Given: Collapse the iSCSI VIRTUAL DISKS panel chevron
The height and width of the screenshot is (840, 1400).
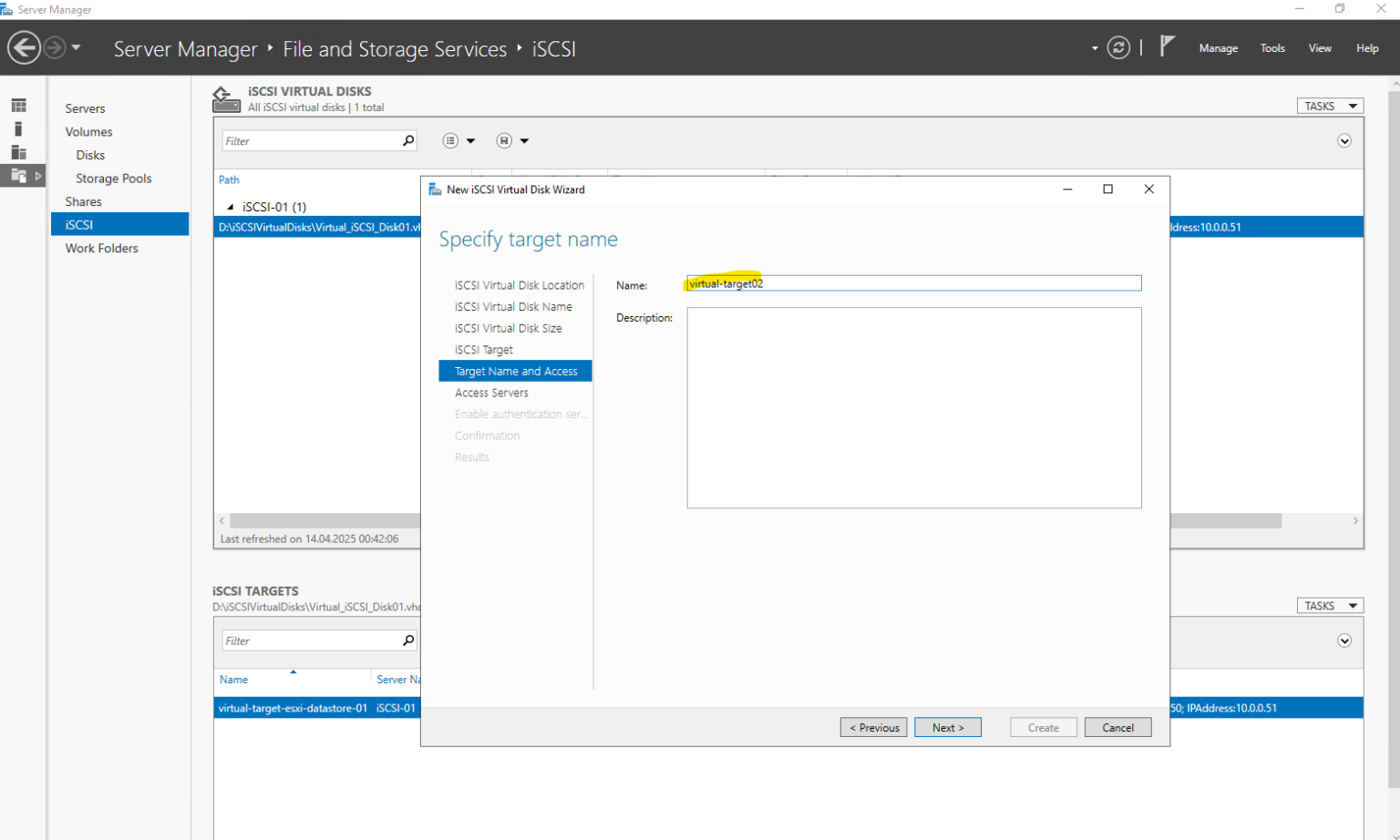Looking at the screenshot, I should click(1344, 140).
